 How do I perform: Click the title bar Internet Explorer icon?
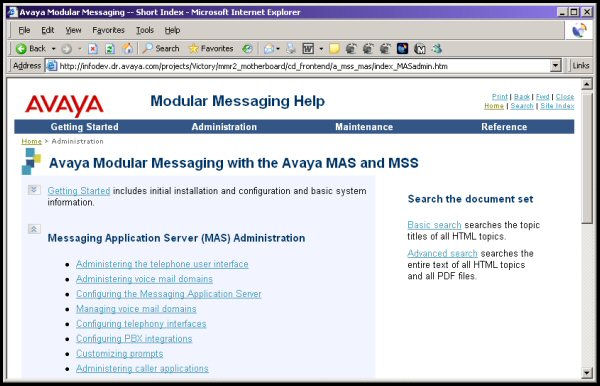pyautogui.click(x=13, y=12)
